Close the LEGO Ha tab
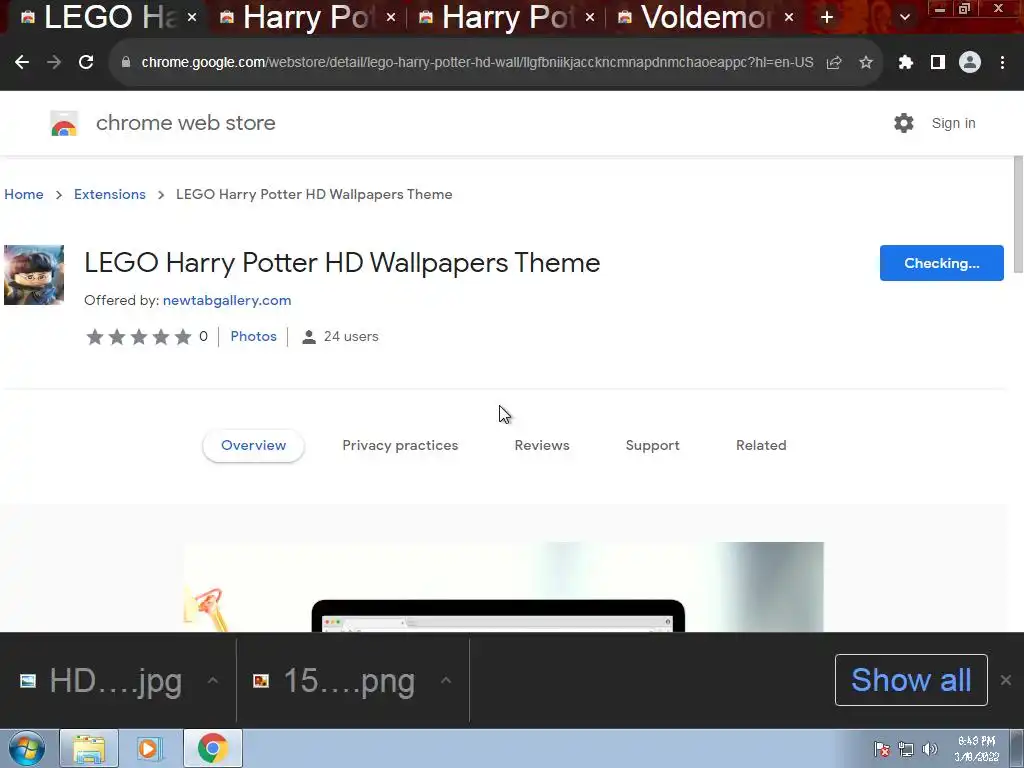The width and height of the screenshot is (1024, 768). 192,18
